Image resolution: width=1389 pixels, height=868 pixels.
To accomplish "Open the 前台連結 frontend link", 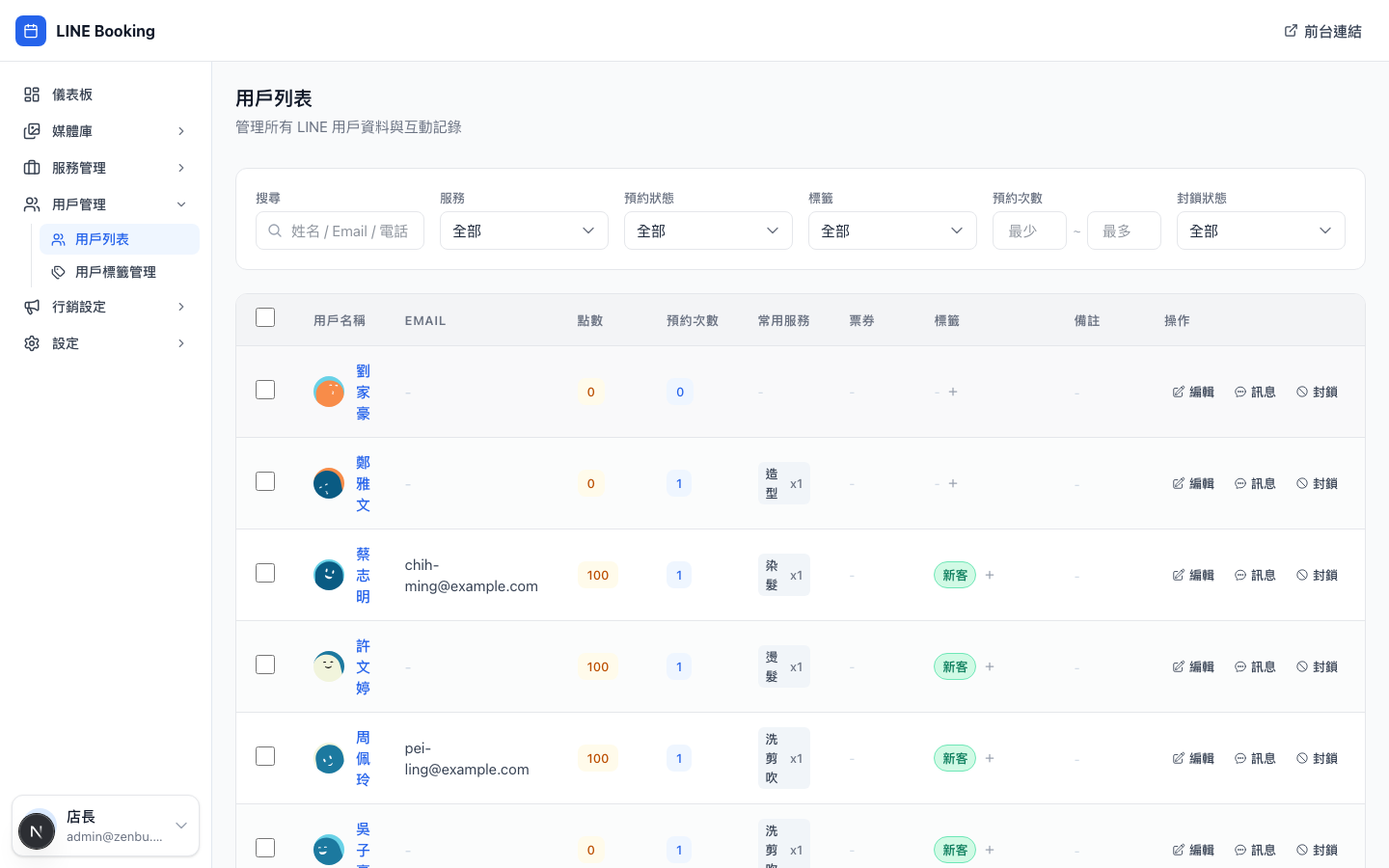I will coord(1323,31).
